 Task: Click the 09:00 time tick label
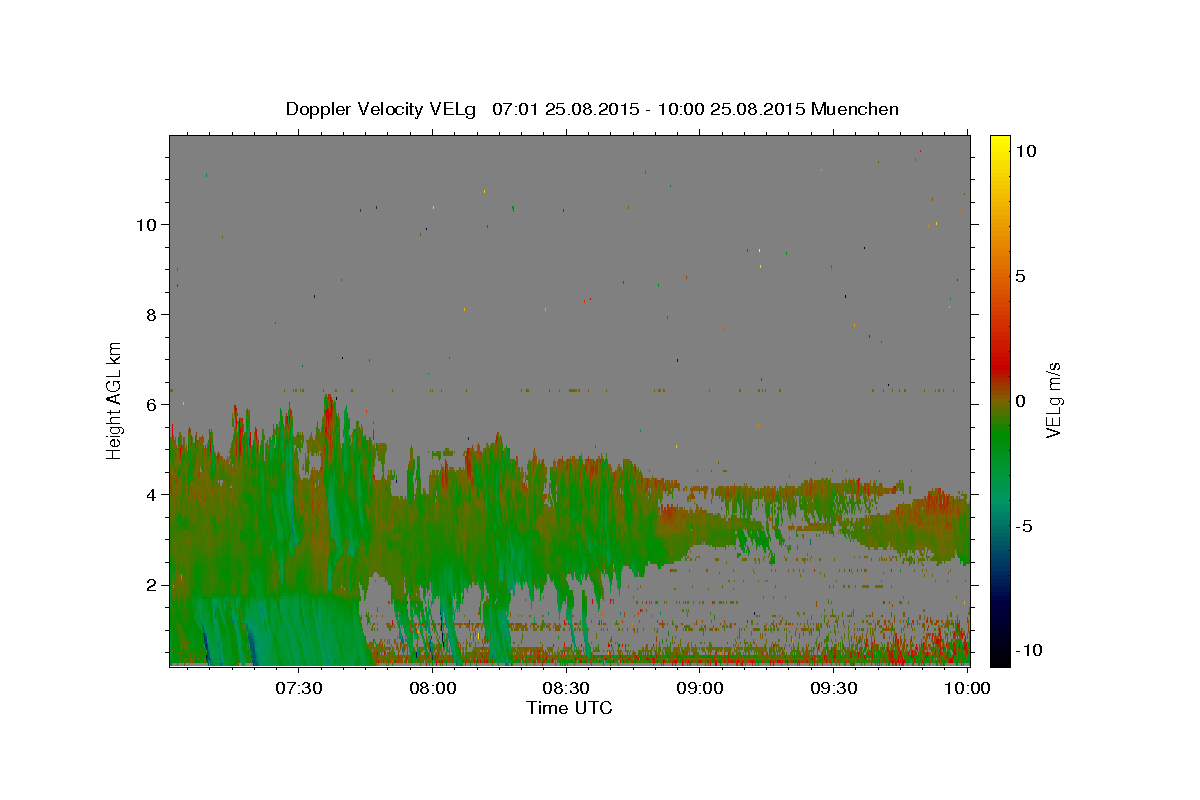(x=699, y=688)
